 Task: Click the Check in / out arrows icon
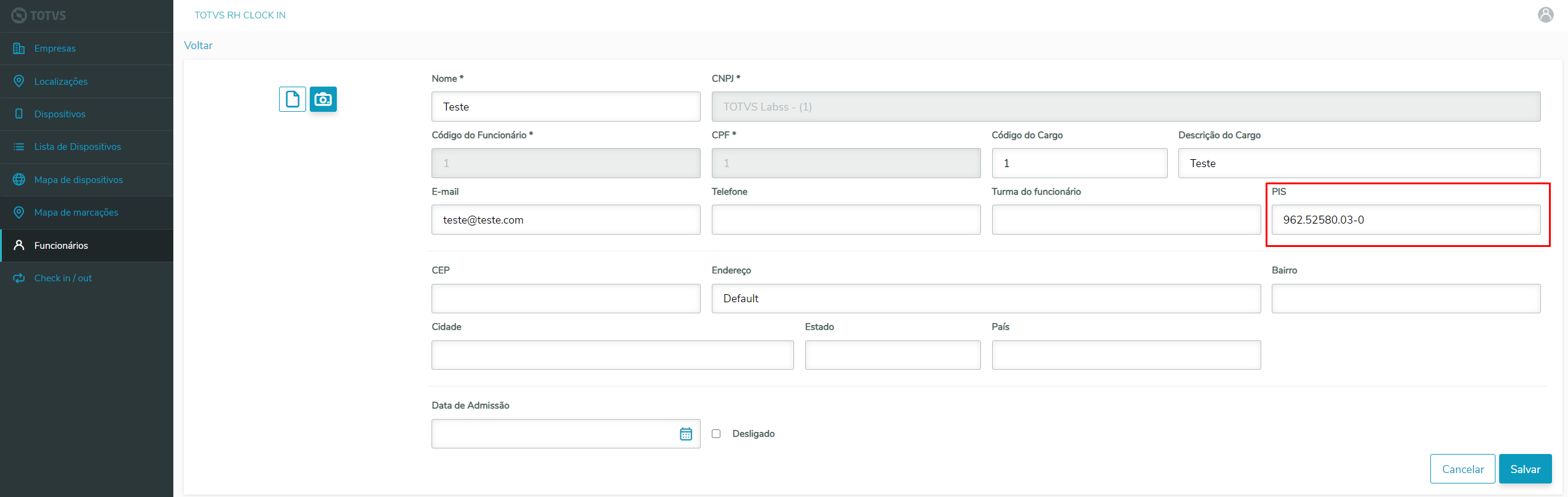pos(19,278)
